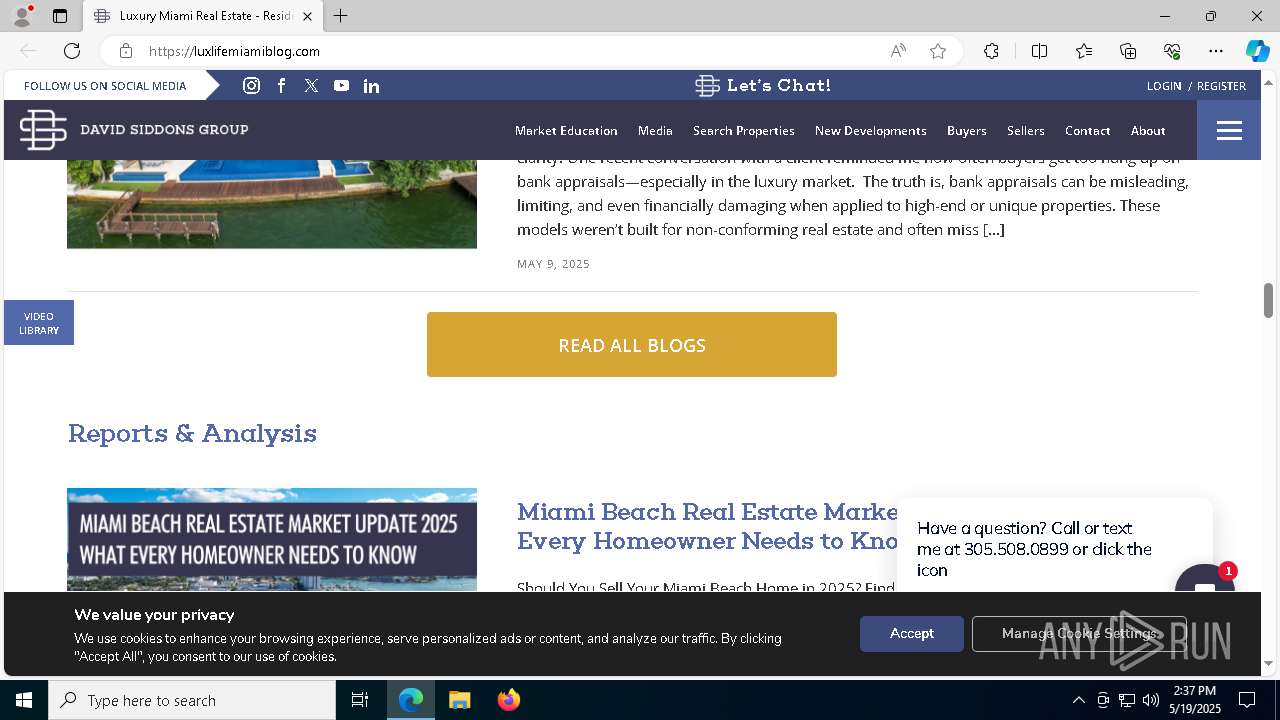Go to the Contact page
Image resolution: width=1280 pixels, height=720 pixels.
[x=1087, y=131]
